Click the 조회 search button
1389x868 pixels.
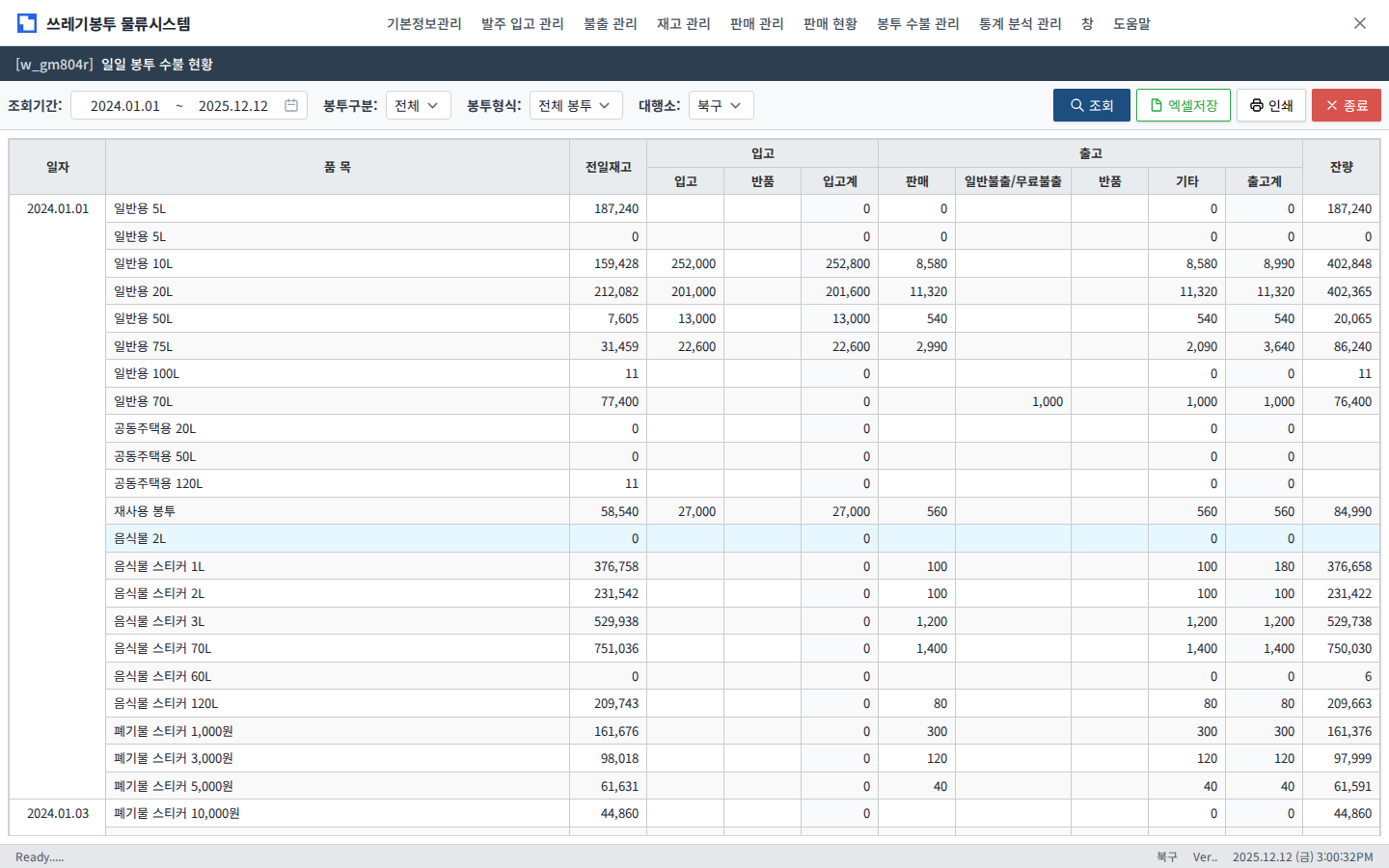pos(1091,105)
